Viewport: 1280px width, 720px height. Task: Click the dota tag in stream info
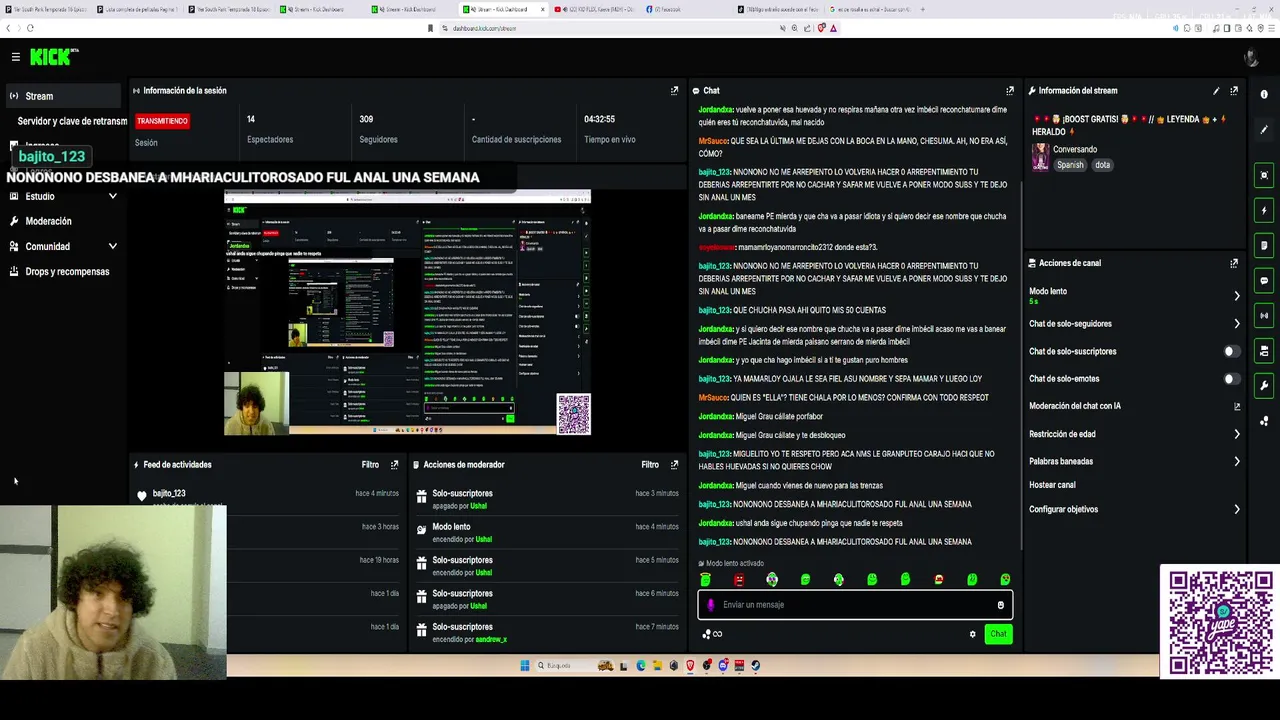tap(1102, 165)
